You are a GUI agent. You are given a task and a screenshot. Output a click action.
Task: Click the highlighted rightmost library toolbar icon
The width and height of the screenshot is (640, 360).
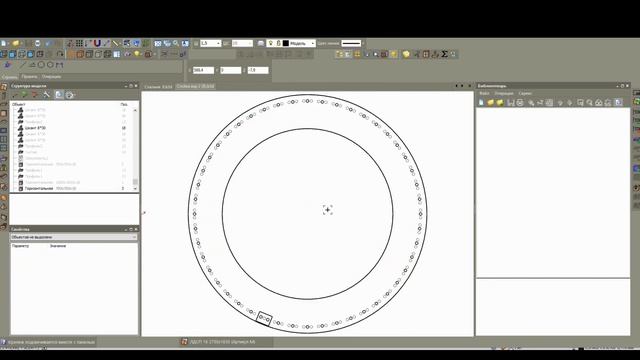tap(619, 102)
